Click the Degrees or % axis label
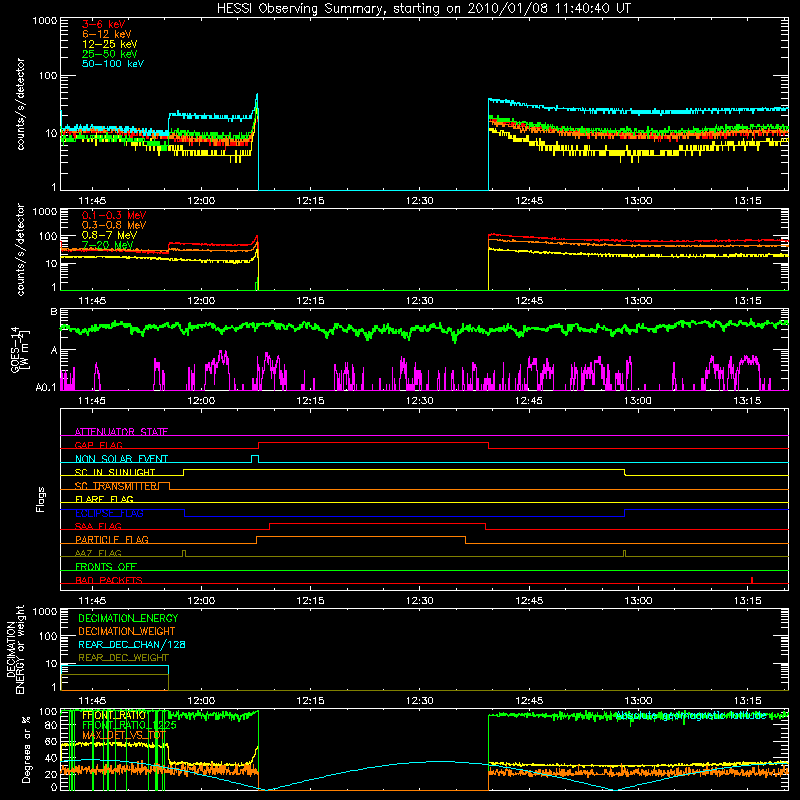 click(26, 750)
